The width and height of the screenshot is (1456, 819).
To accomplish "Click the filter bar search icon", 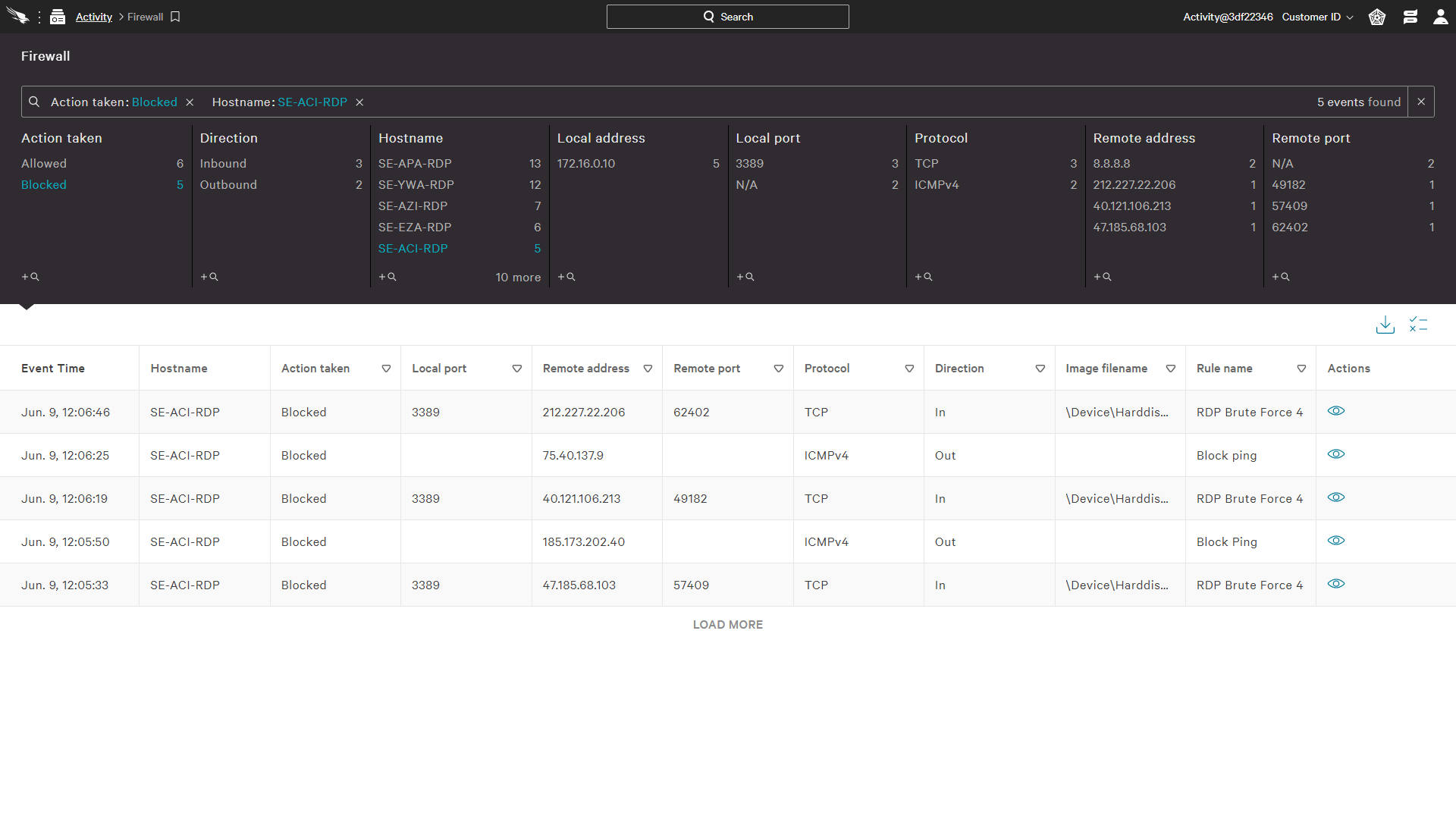I will (x=34, y=102).
